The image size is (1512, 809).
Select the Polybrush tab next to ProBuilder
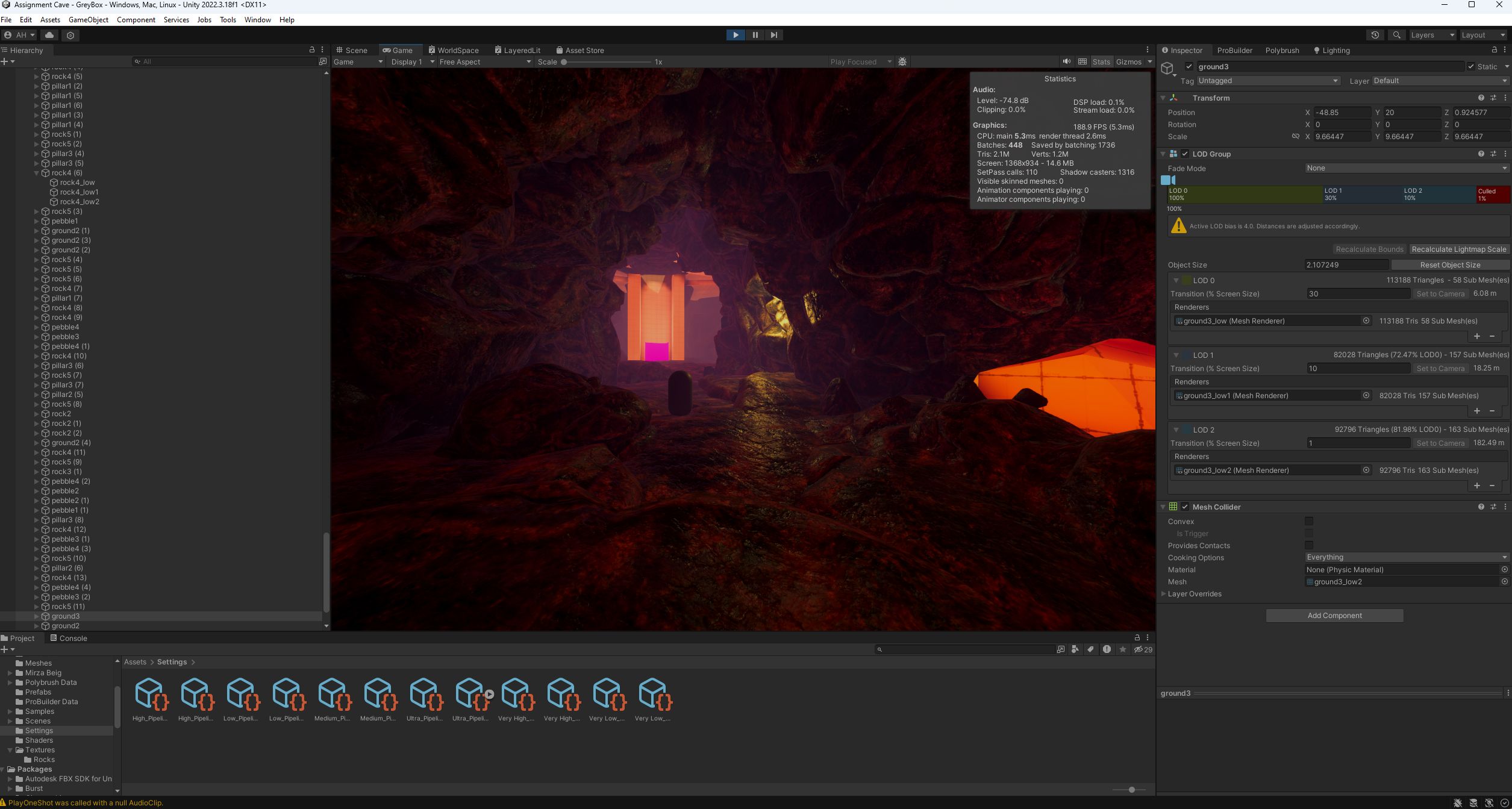(x=1282, y=50)
